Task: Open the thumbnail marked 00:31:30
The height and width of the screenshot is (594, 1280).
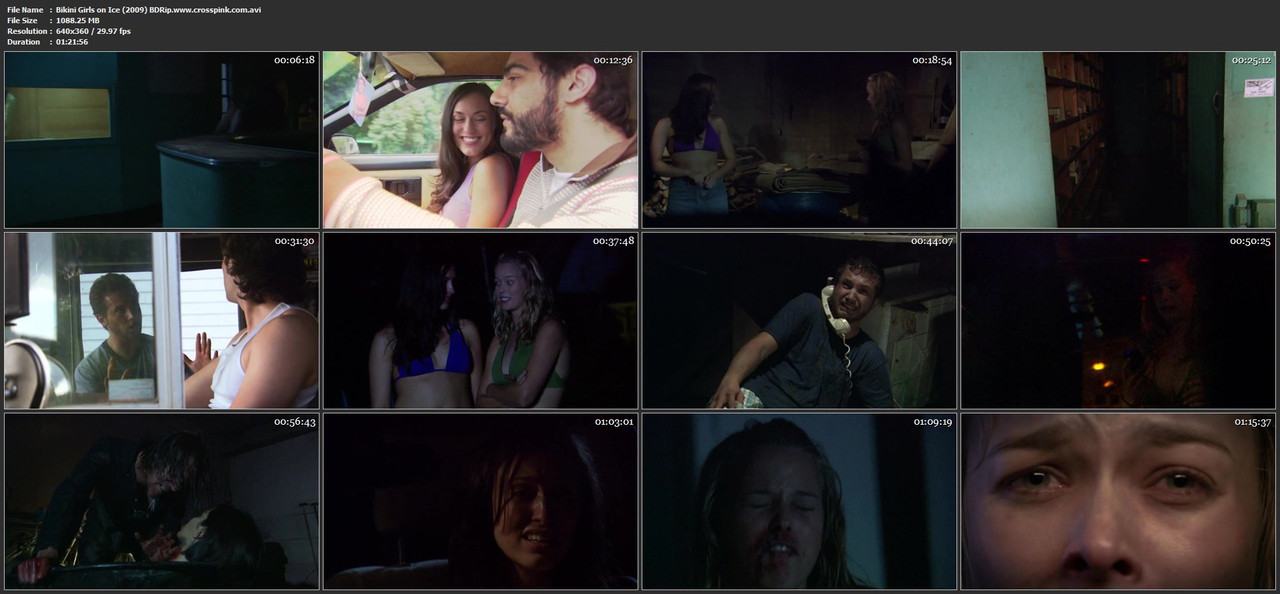Action: tap(161, 321)
